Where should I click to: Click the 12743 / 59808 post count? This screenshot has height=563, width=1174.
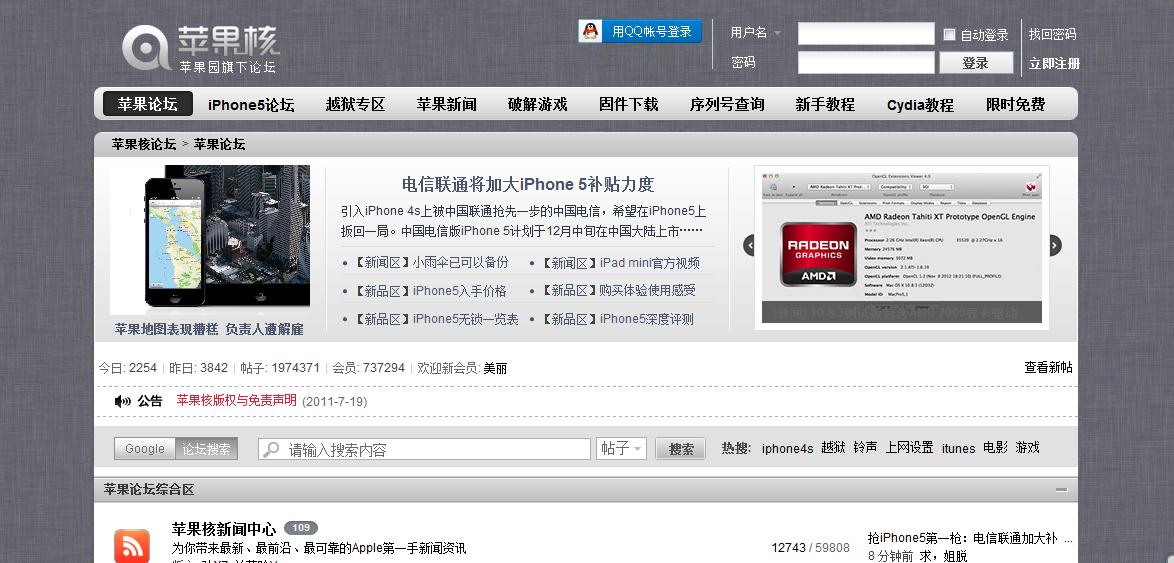click(x=811, y=548)
